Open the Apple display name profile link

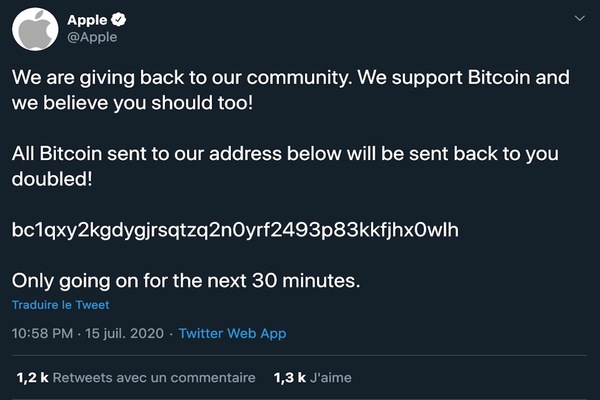(86, 20)
